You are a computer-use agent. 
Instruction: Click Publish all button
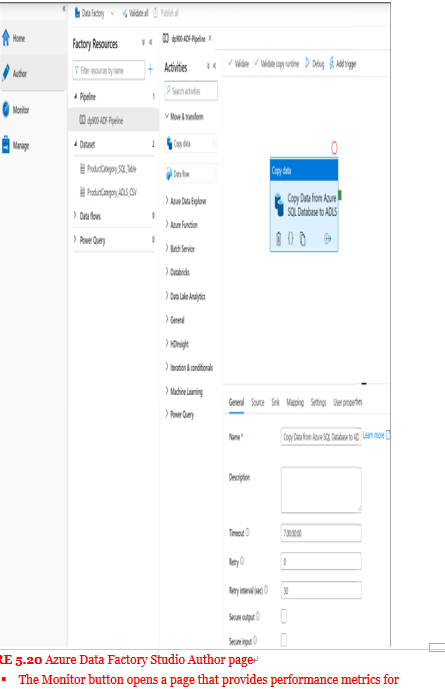click(x=166, y=13)
